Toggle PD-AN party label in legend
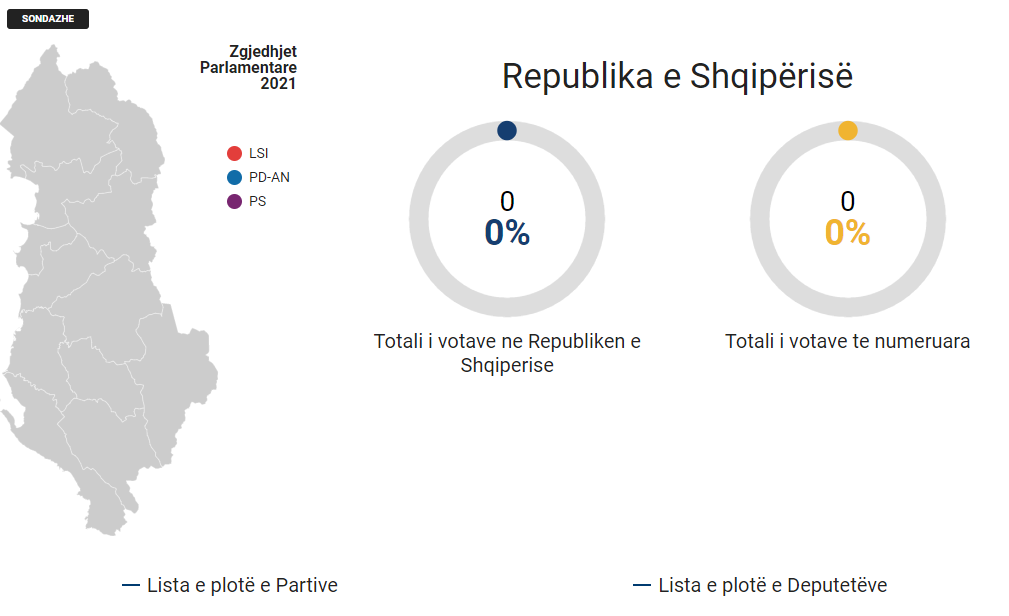 pyautogui.click(x=269, y=177)
